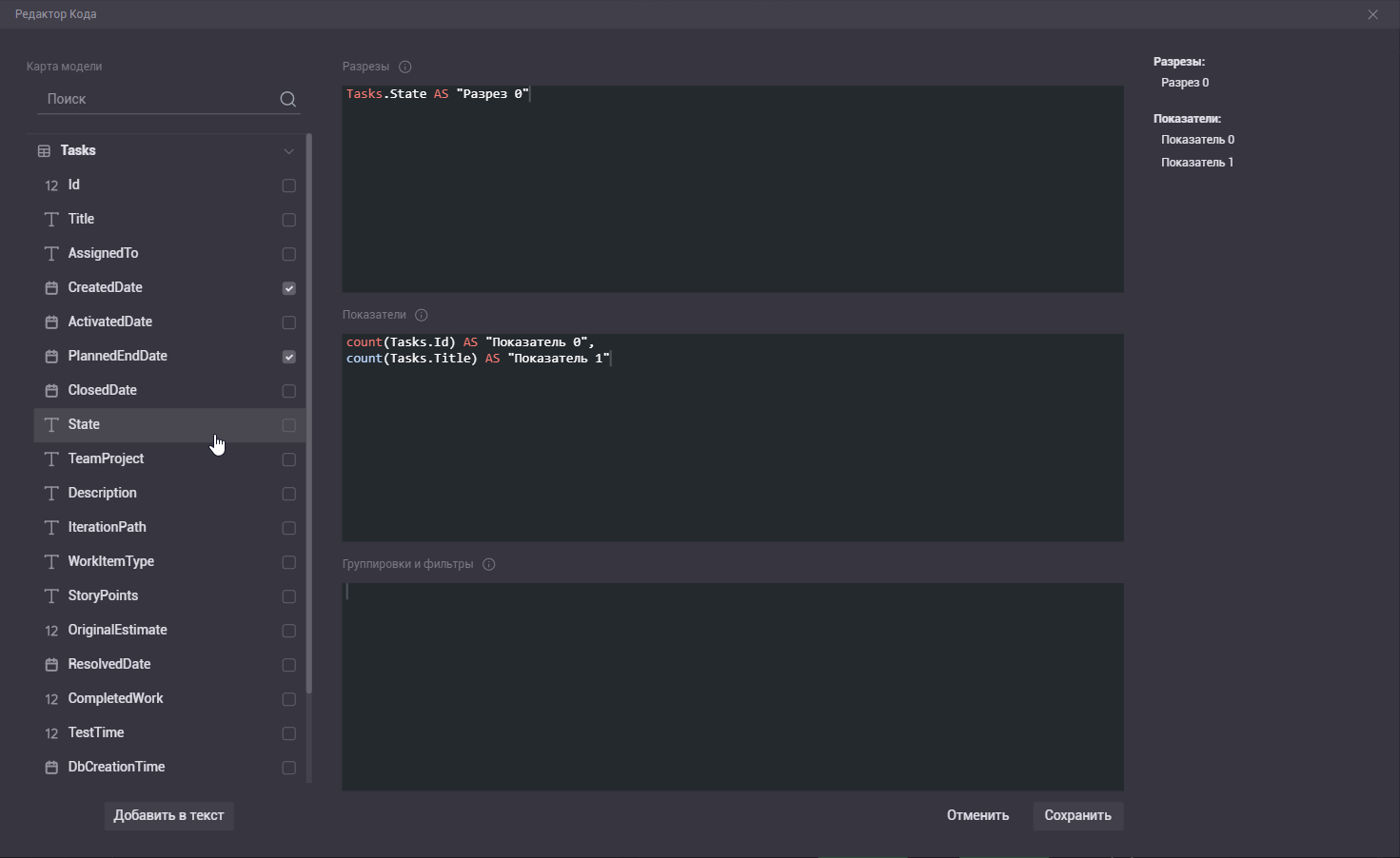Save changes with Сохранить button
The width and height of the screenshot is (1400, 858).
coord(1077,815)
